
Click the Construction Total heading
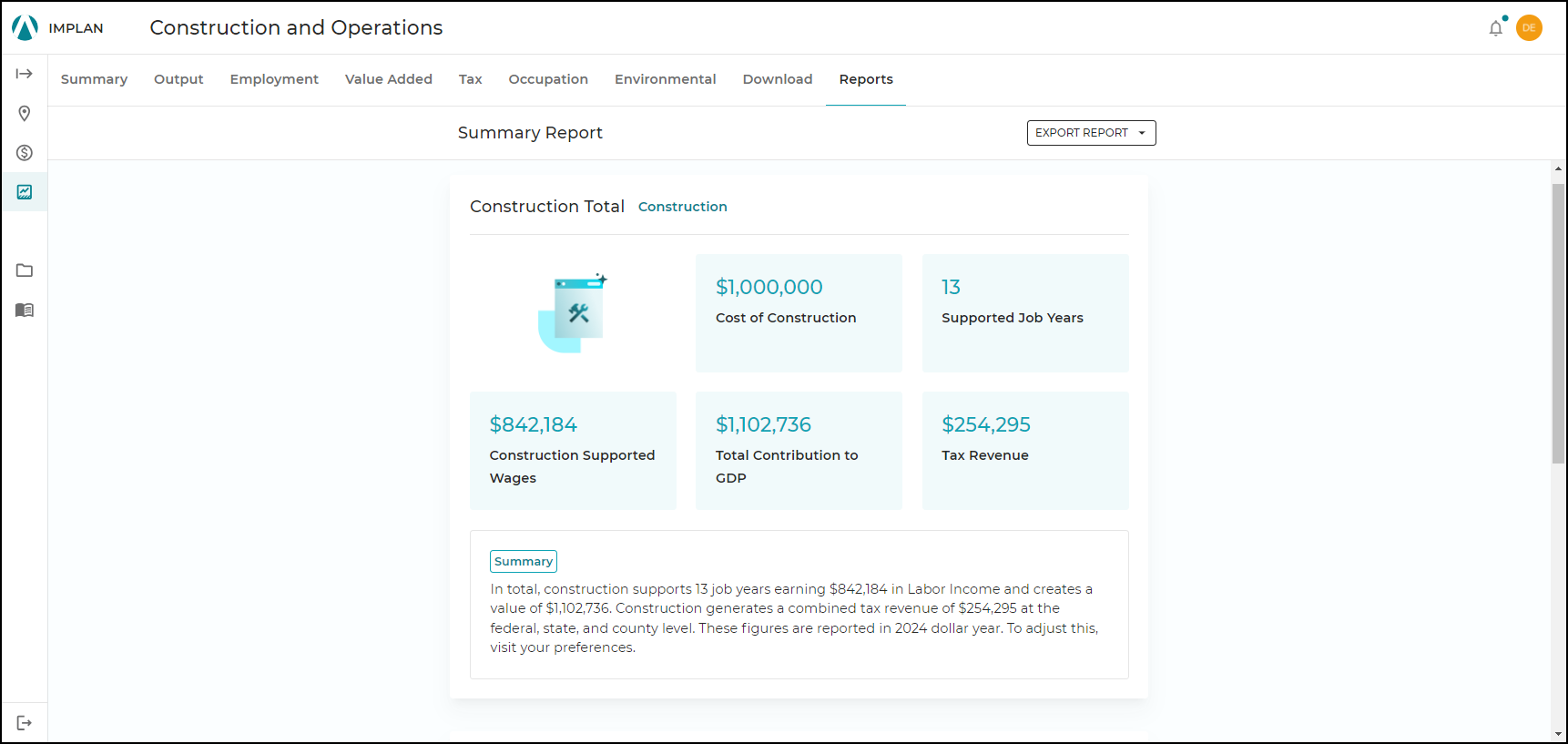click(547, 207)
